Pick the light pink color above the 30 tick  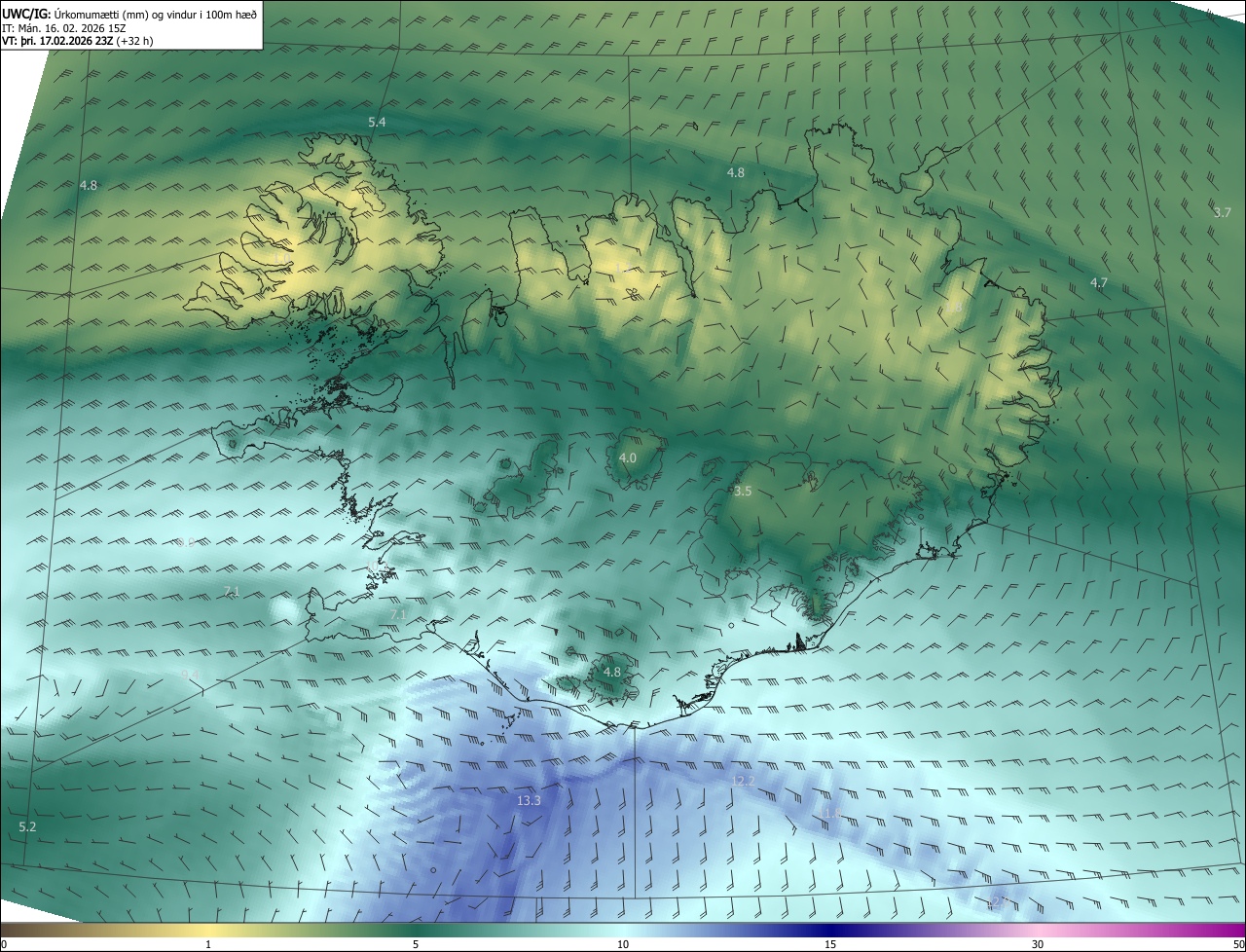click(x=1038, y=930)
